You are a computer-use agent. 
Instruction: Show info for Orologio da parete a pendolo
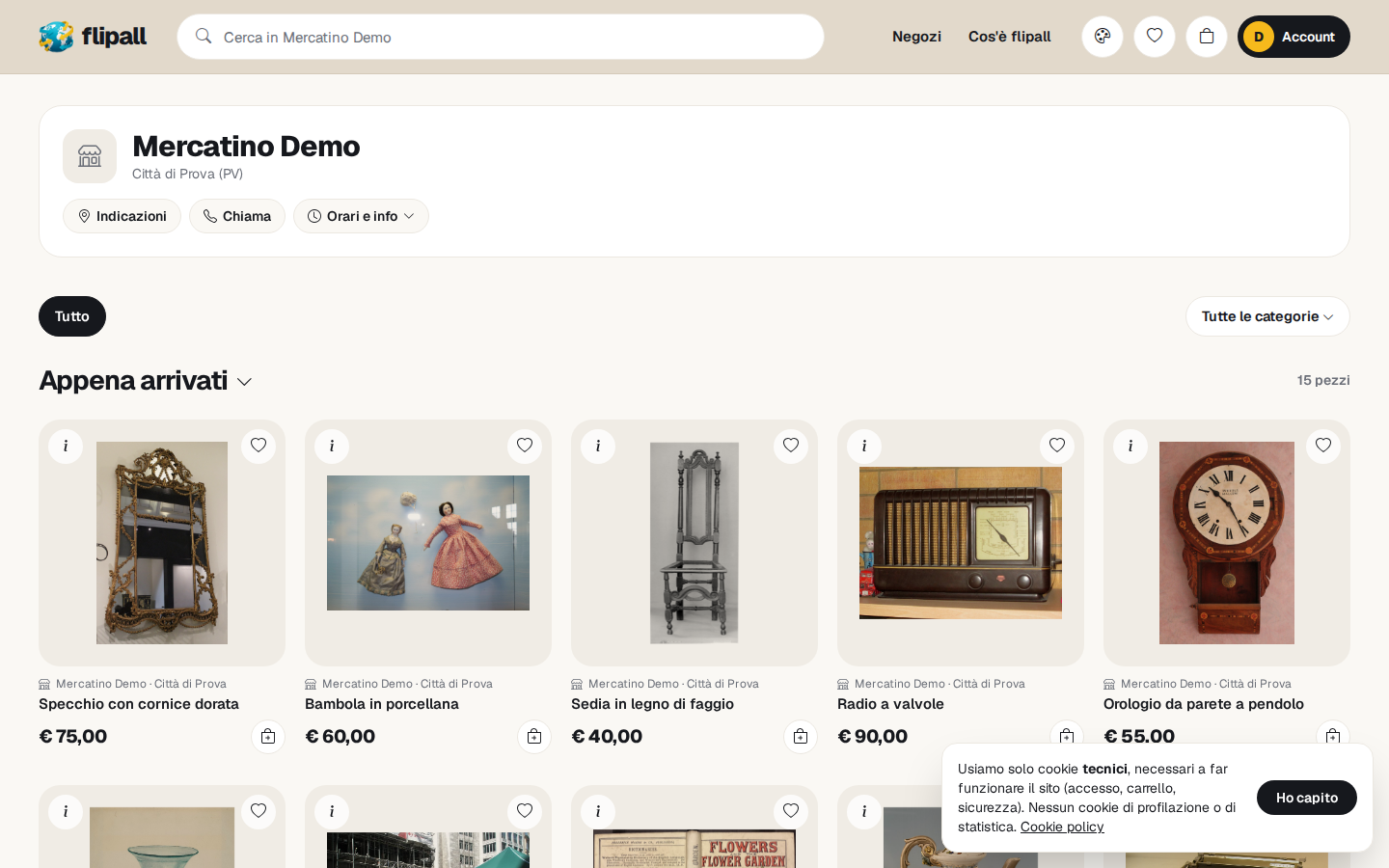tap(1130, 446)
